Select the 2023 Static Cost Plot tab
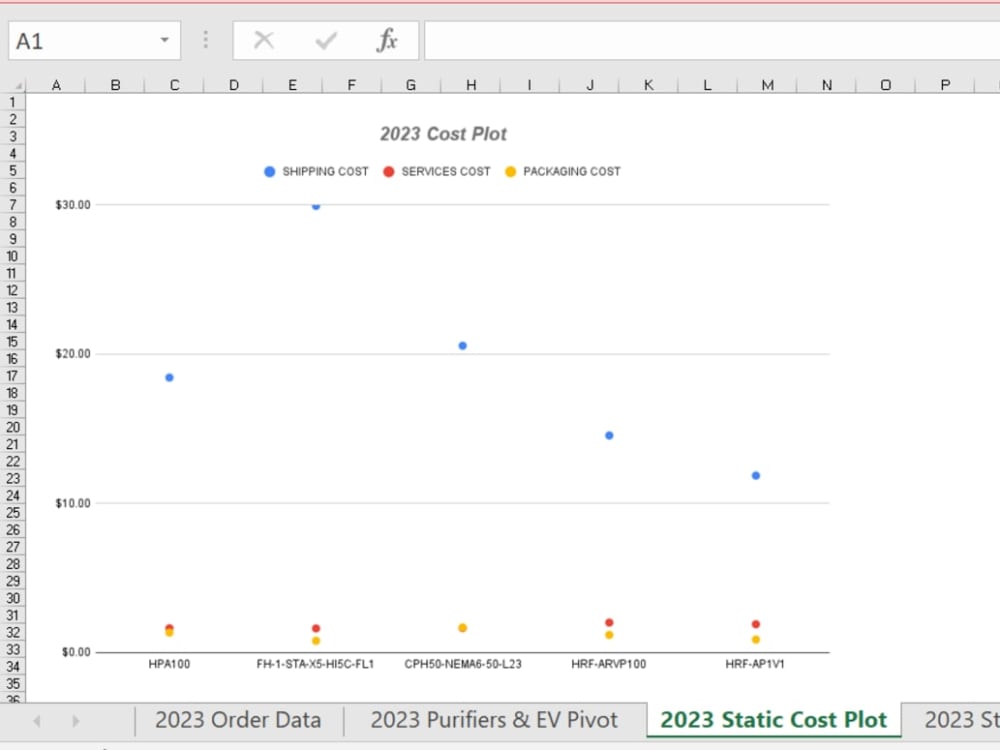 (x=774, y=720)
